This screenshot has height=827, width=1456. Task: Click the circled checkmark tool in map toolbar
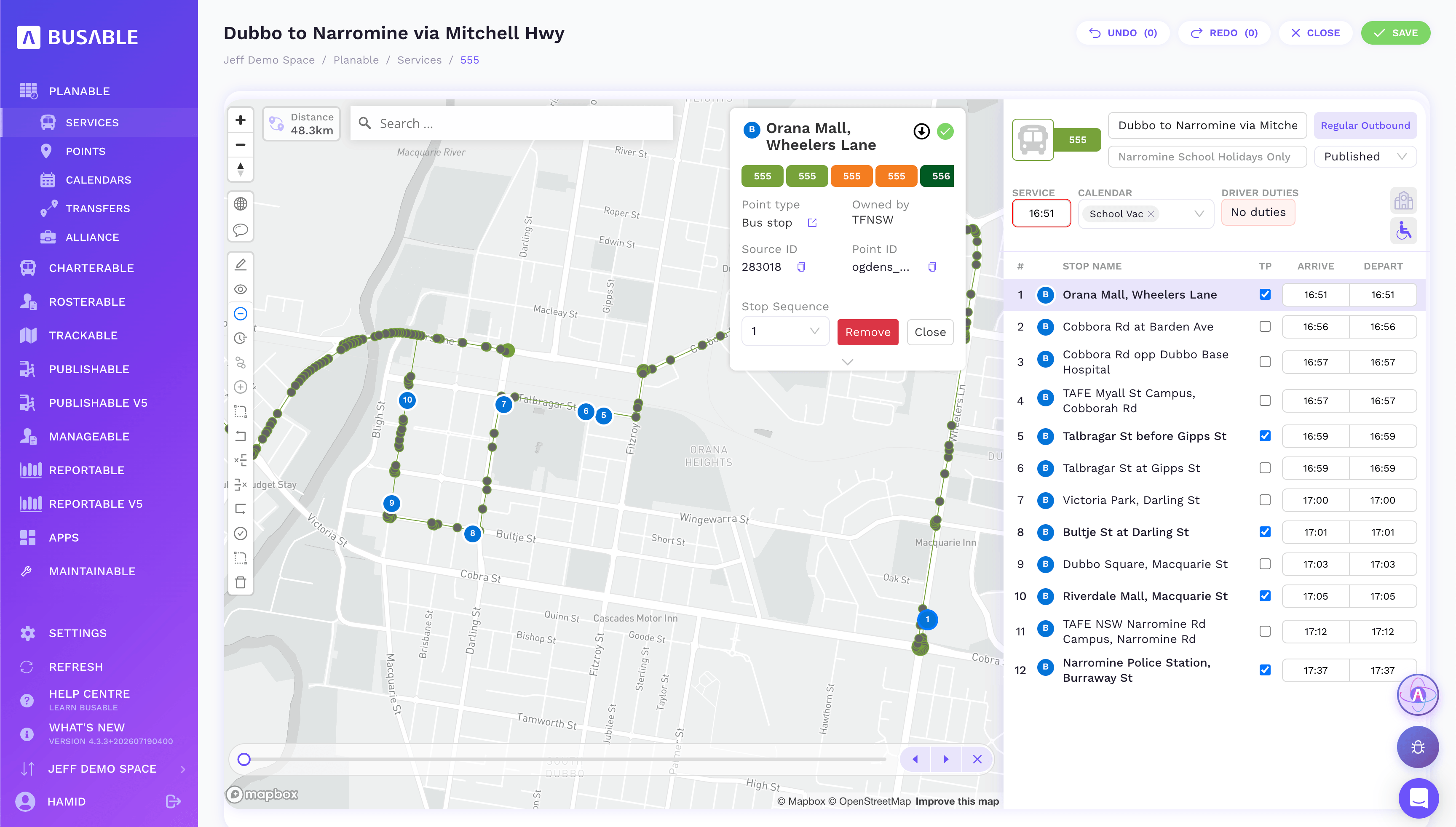(x=241, y=534)
